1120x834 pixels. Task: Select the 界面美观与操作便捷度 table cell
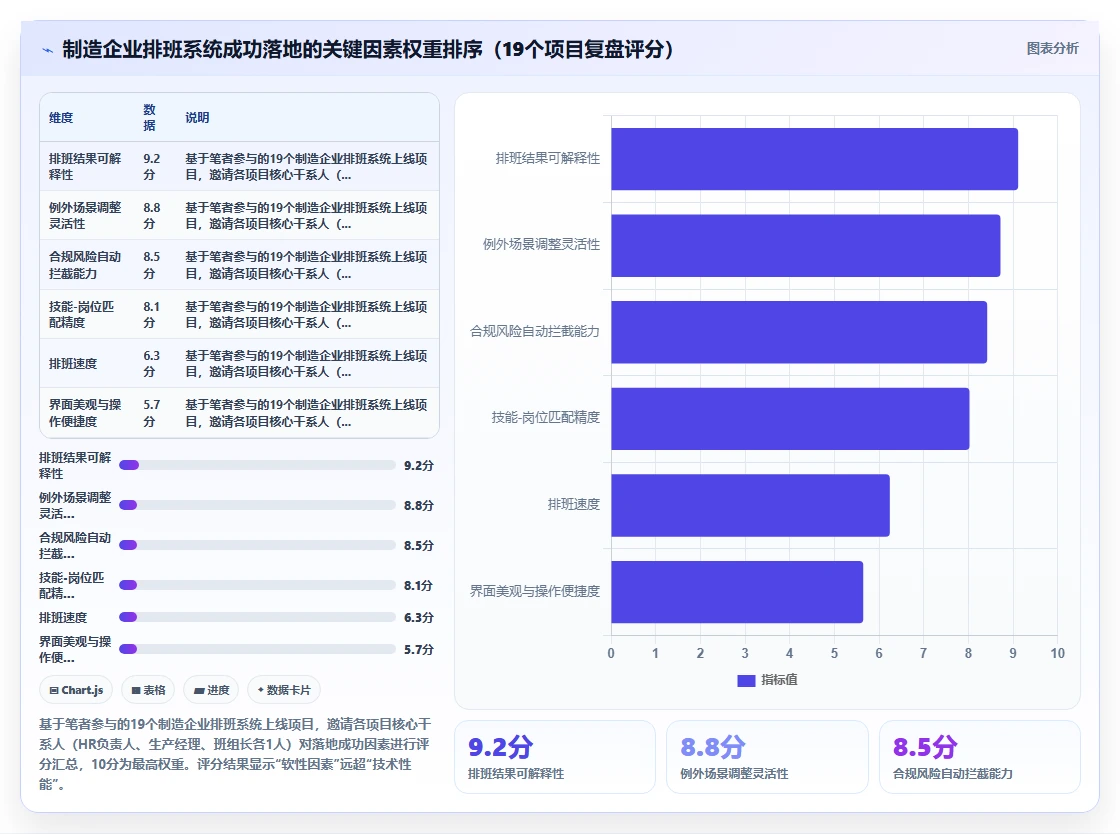(87, 413)
